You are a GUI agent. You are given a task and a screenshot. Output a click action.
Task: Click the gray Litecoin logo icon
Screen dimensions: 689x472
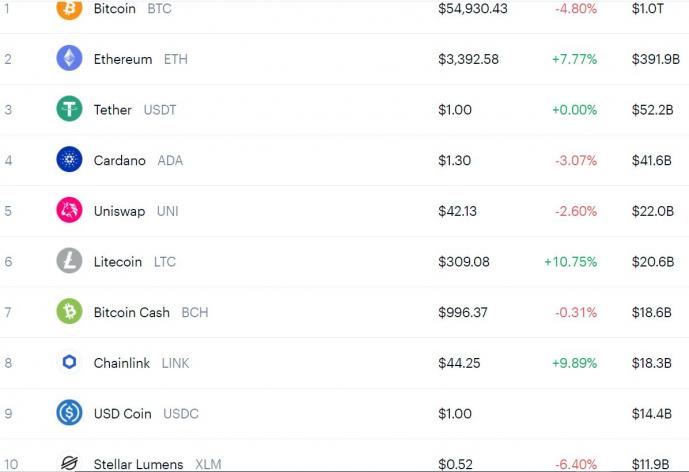[x=69, y=261]
